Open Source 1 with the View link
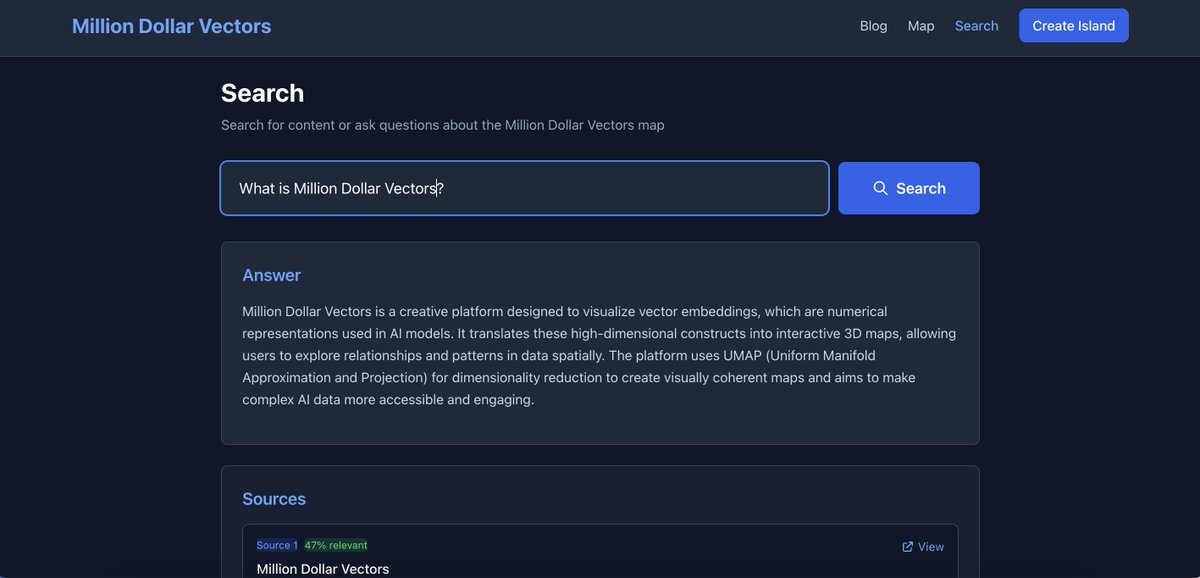 [922, 547]
